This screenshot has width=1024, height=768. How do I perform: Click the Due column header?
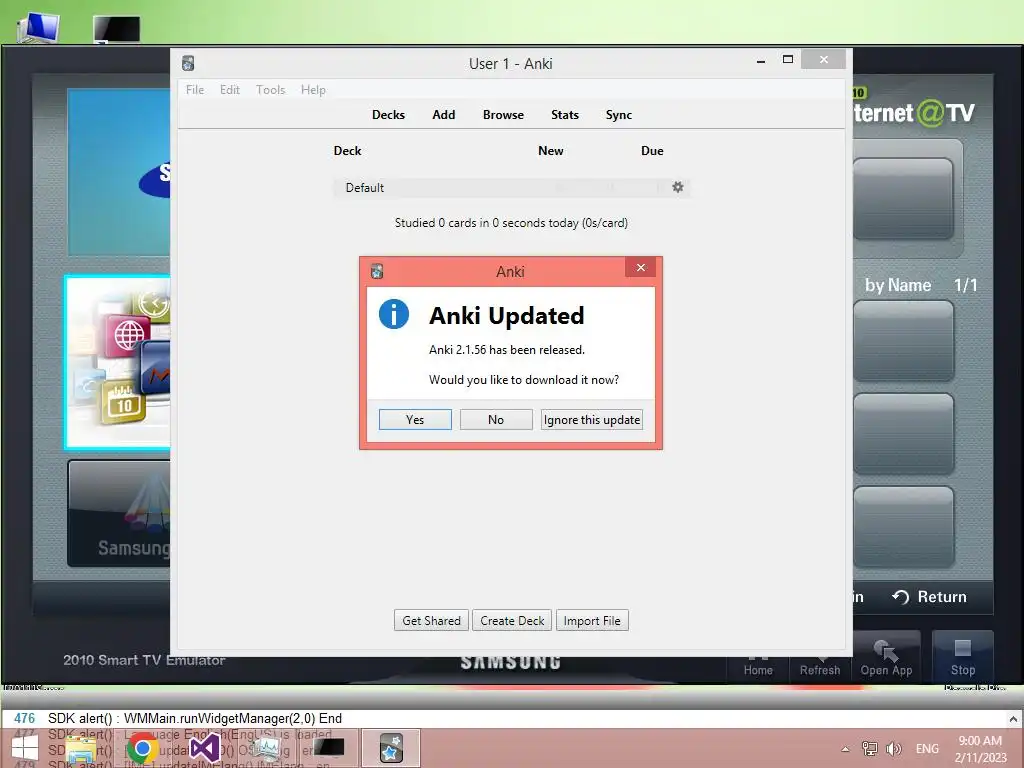click(652, 151)
